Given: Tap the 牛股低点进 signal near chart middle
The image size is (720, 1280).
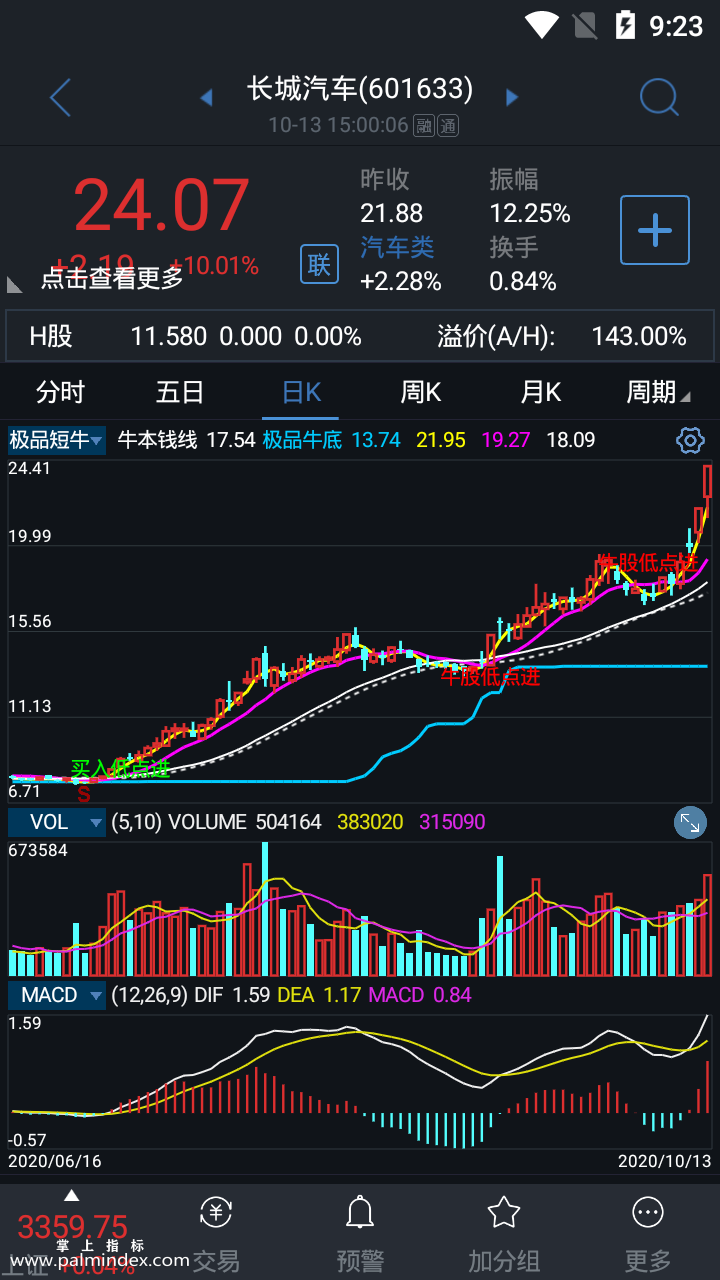Looking at the screenshot, I should [x=491, y=677].
